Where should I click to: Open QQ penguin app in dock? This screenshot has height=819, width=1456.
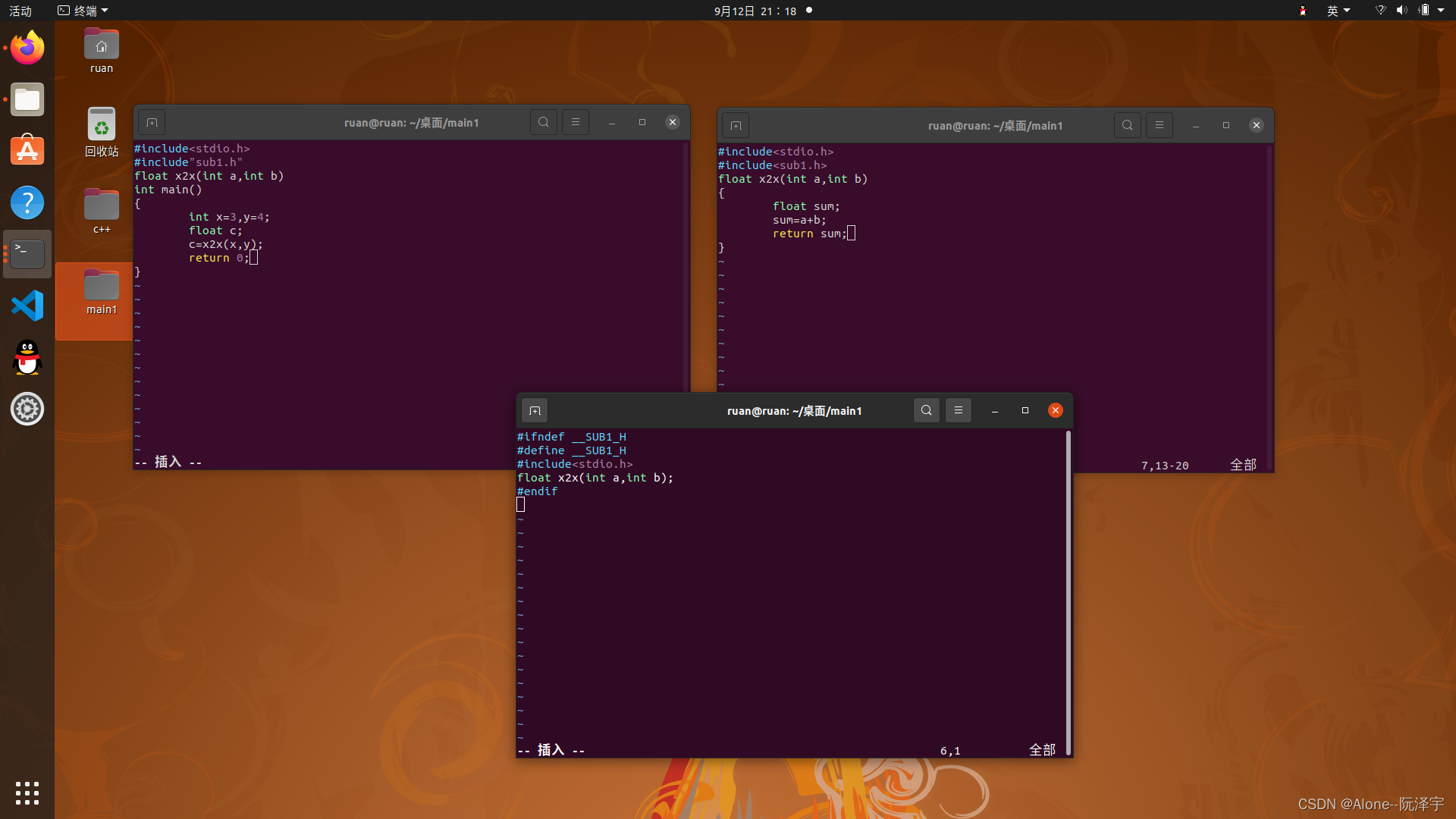27,357
